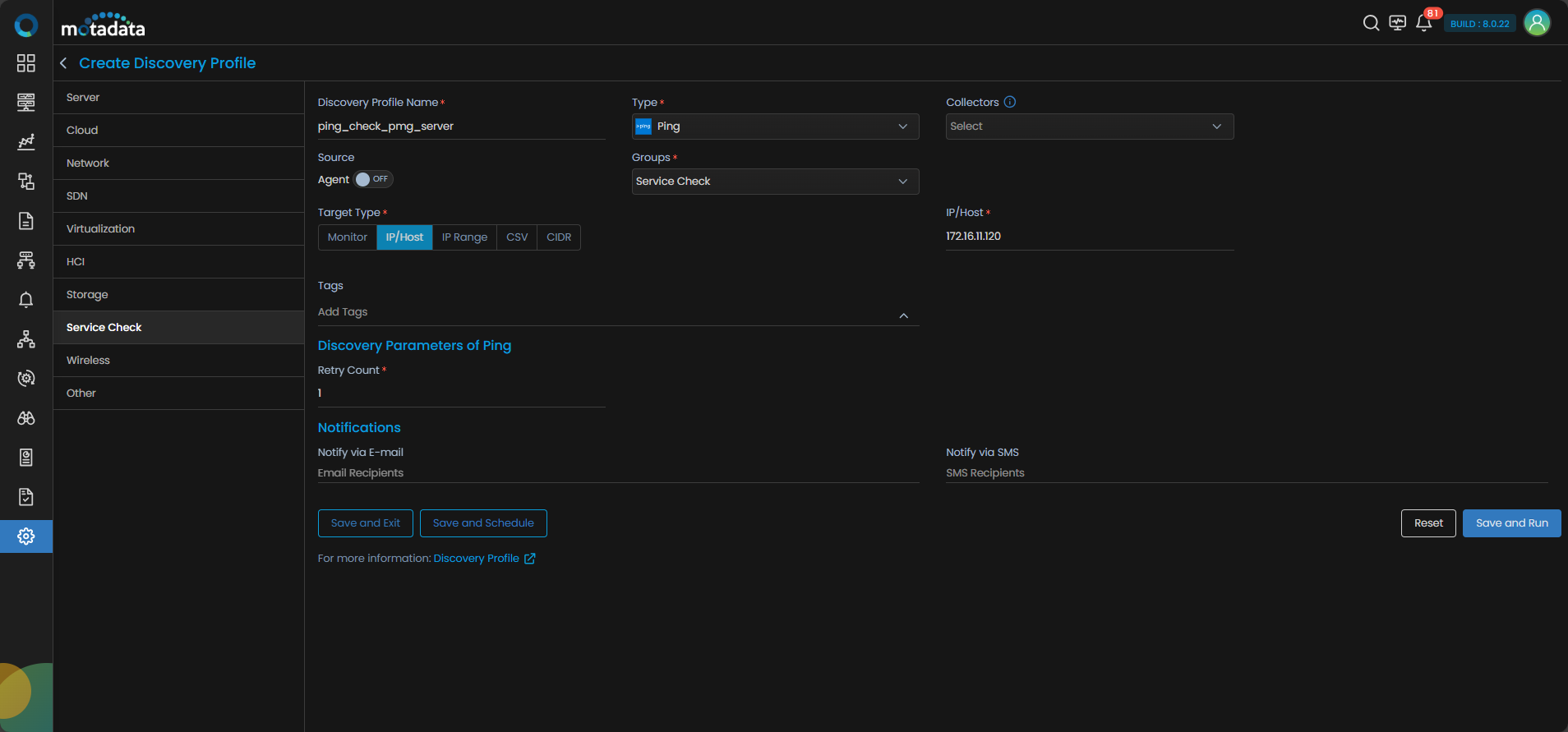This screenshot has height=732, width=1568.
Task: Open the Collectors select dropdown
Action: click(1089, 127)
